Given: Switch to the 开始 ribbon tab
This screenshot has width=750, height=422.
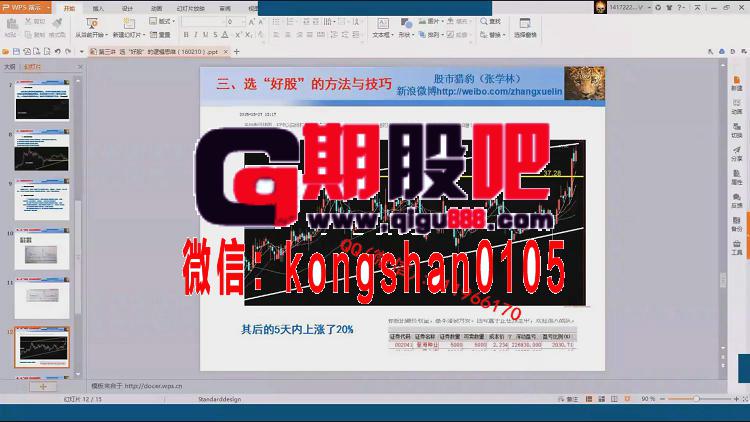Looking at the screenshot, I should click(x=69, y=8).
